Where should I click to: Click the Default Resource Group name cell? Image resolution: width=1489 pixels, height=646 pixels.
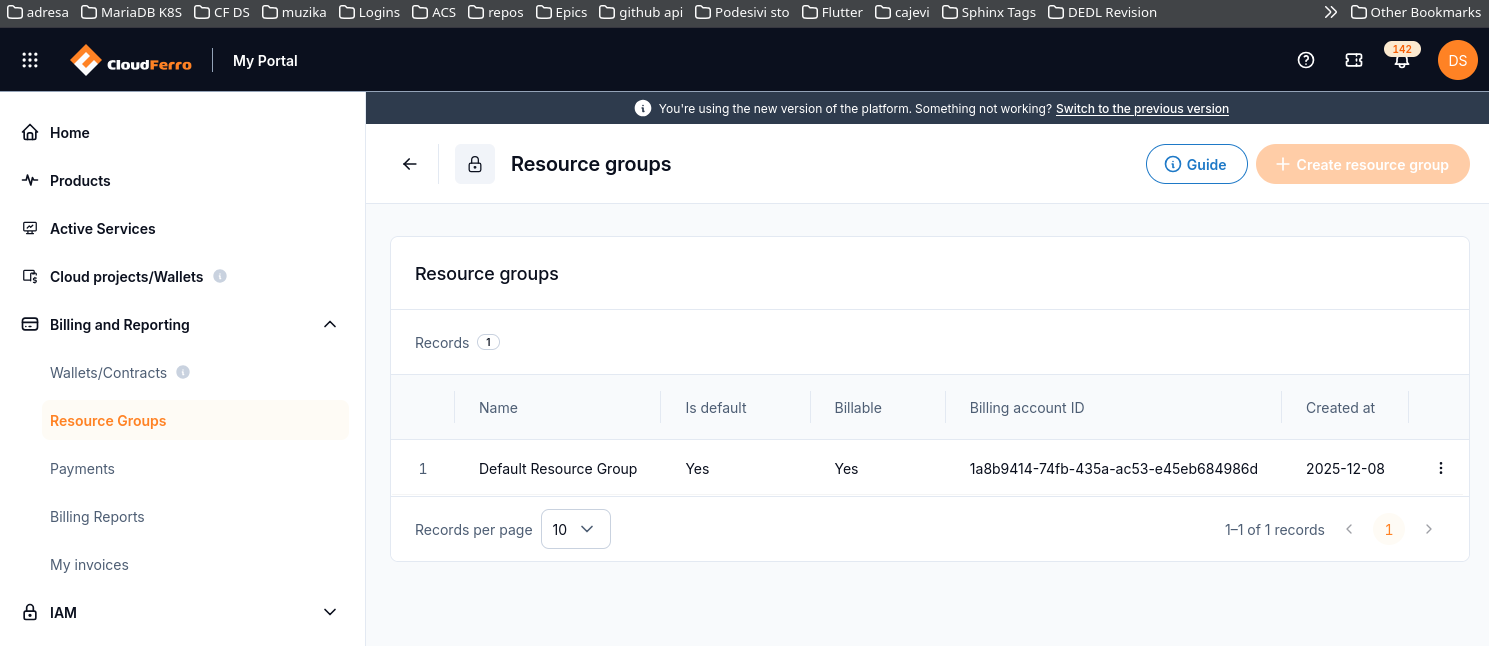coord(558,468)
